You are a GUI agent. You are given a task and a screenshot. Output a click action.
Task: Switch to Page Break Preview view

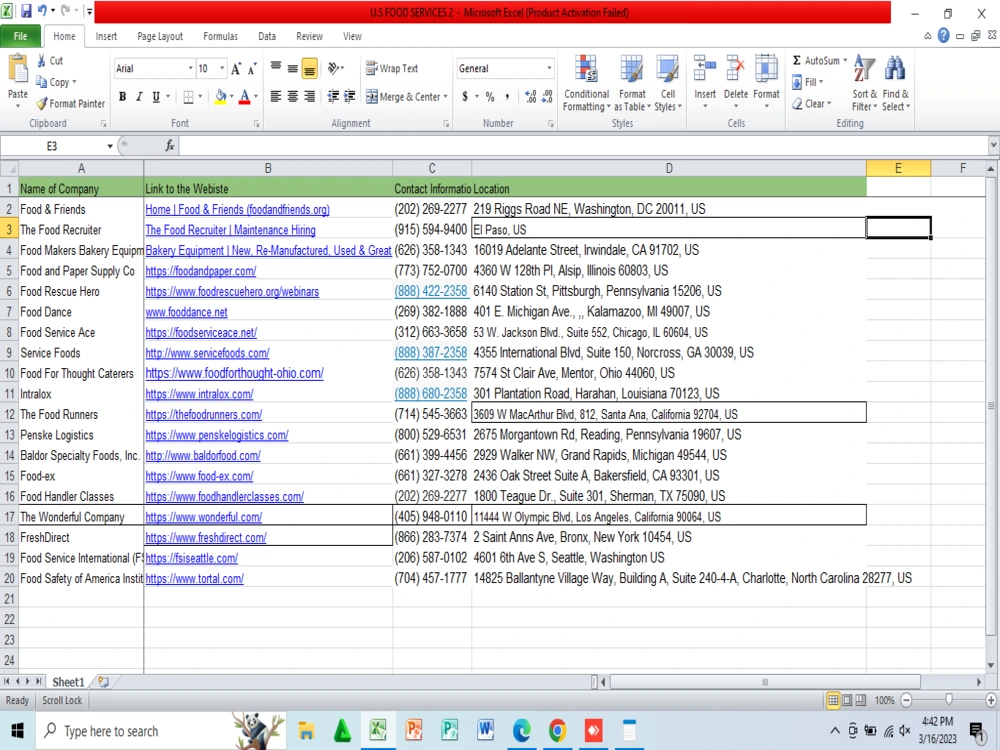861,700
